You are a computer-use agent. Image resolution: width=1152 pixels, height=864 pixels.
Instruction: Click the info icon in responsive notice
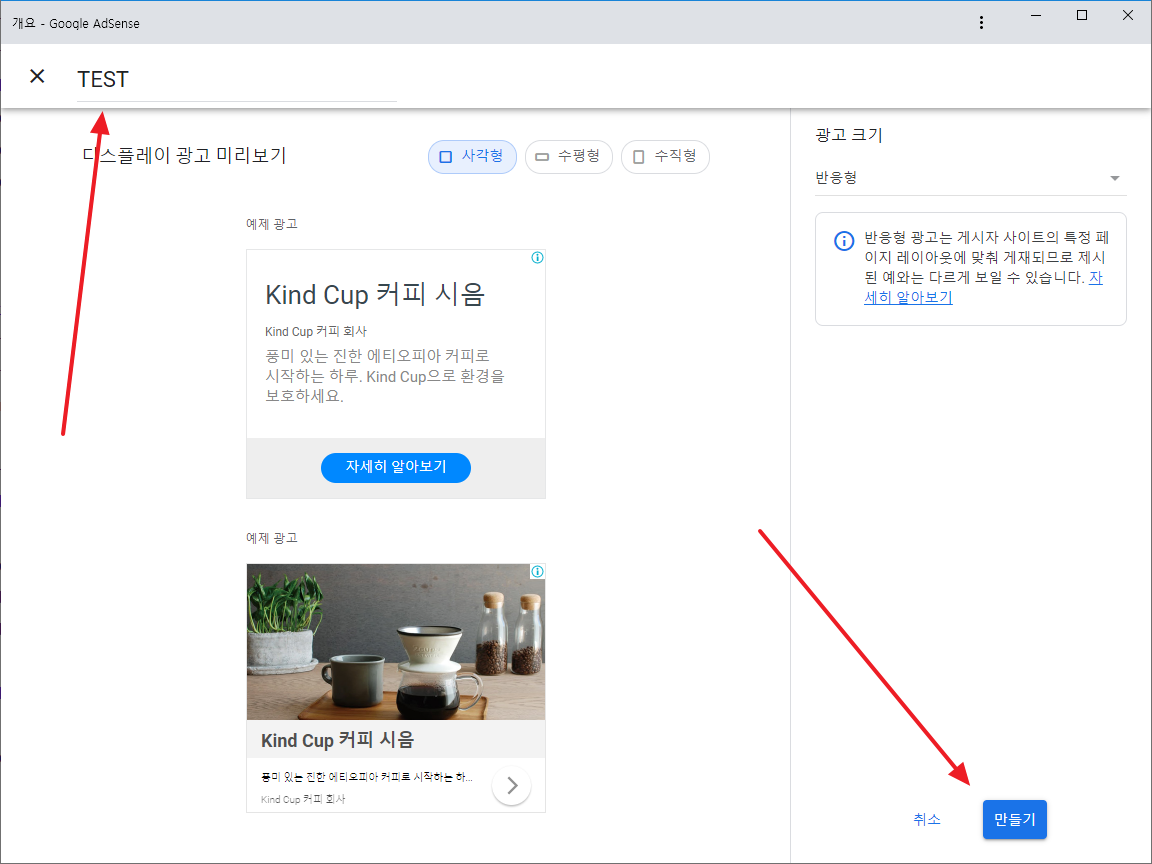pos(844,240)
